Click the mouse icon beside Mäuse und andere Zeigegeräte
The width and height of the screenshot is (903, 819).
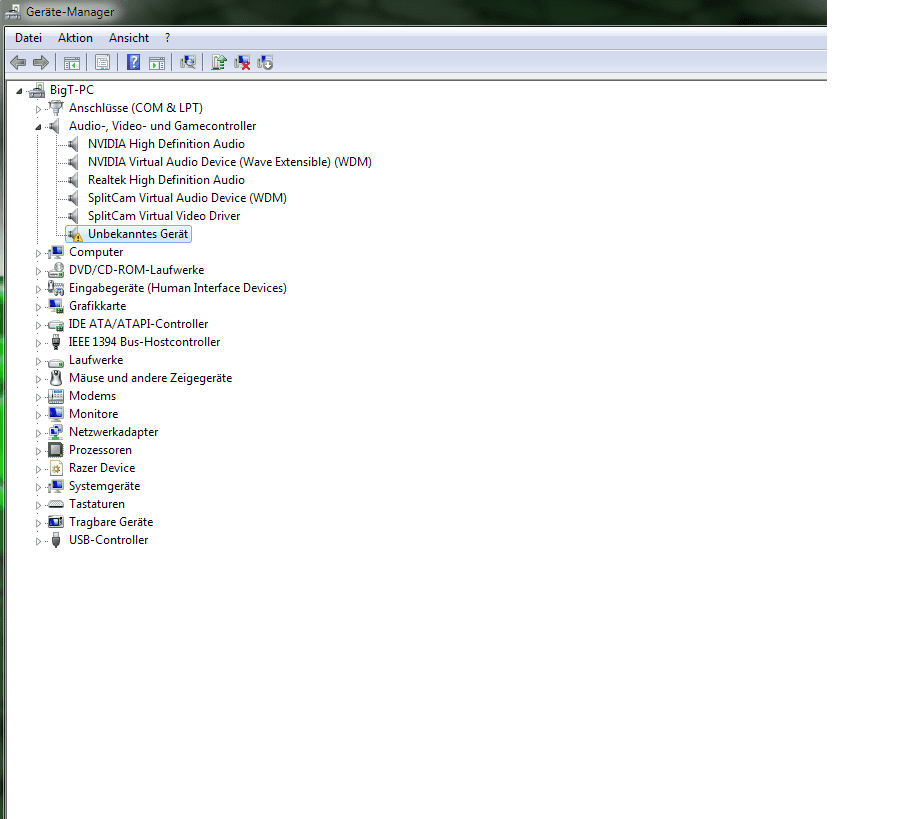point(56,378)
